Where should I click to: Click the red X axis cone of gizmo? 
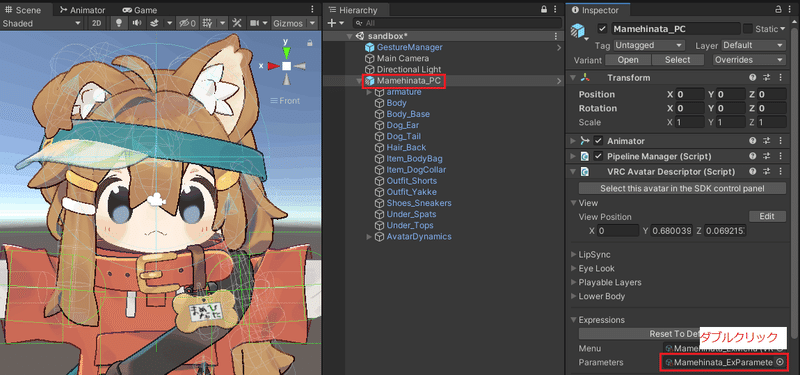273,66
